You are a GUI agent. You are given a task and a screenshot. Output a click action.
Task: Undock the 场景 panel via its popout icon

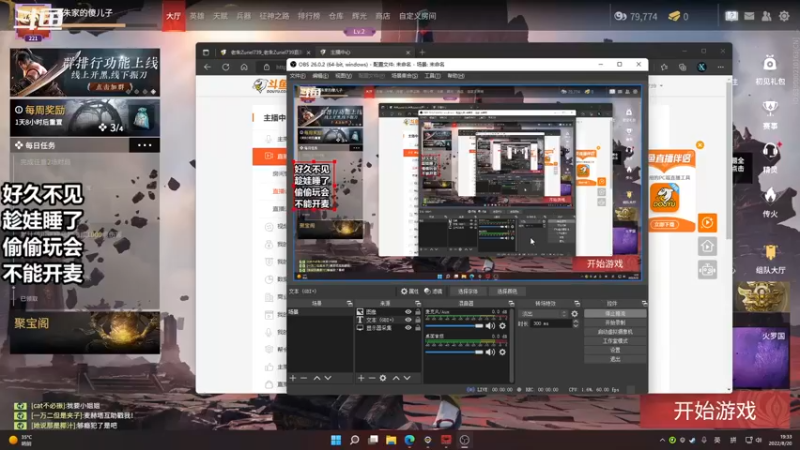[x=349, y=304]
